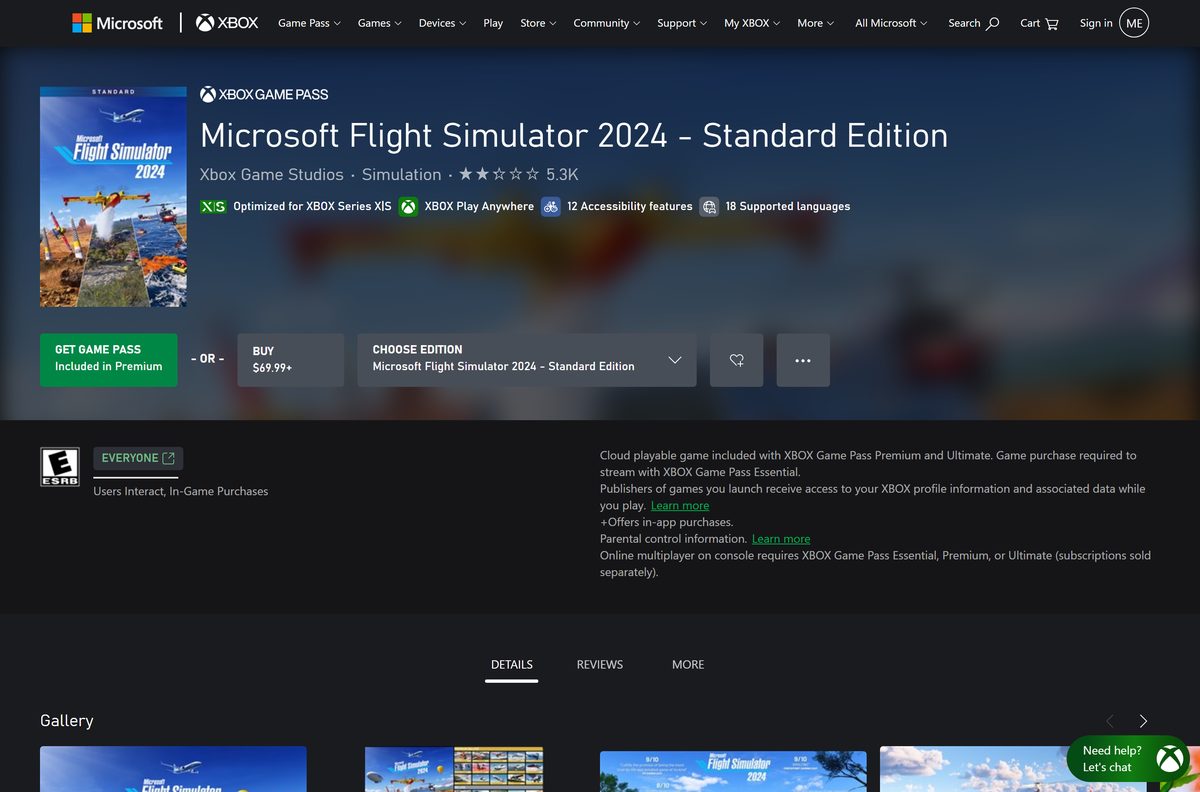
Task: Open the XBOX home logo
Action: coord(227,23)
